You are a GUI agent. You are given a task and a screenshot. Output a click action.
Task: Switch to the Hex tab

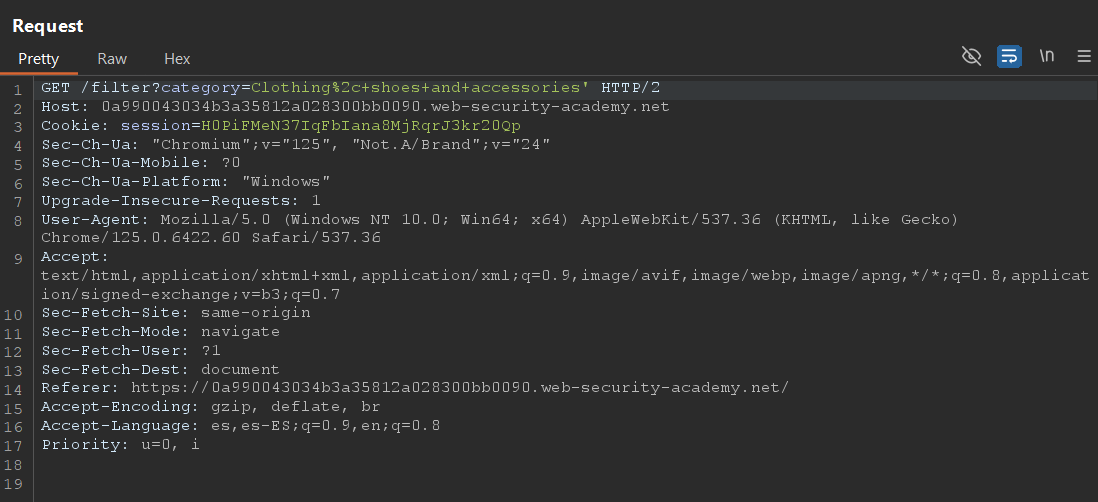(x=177, y=59)
